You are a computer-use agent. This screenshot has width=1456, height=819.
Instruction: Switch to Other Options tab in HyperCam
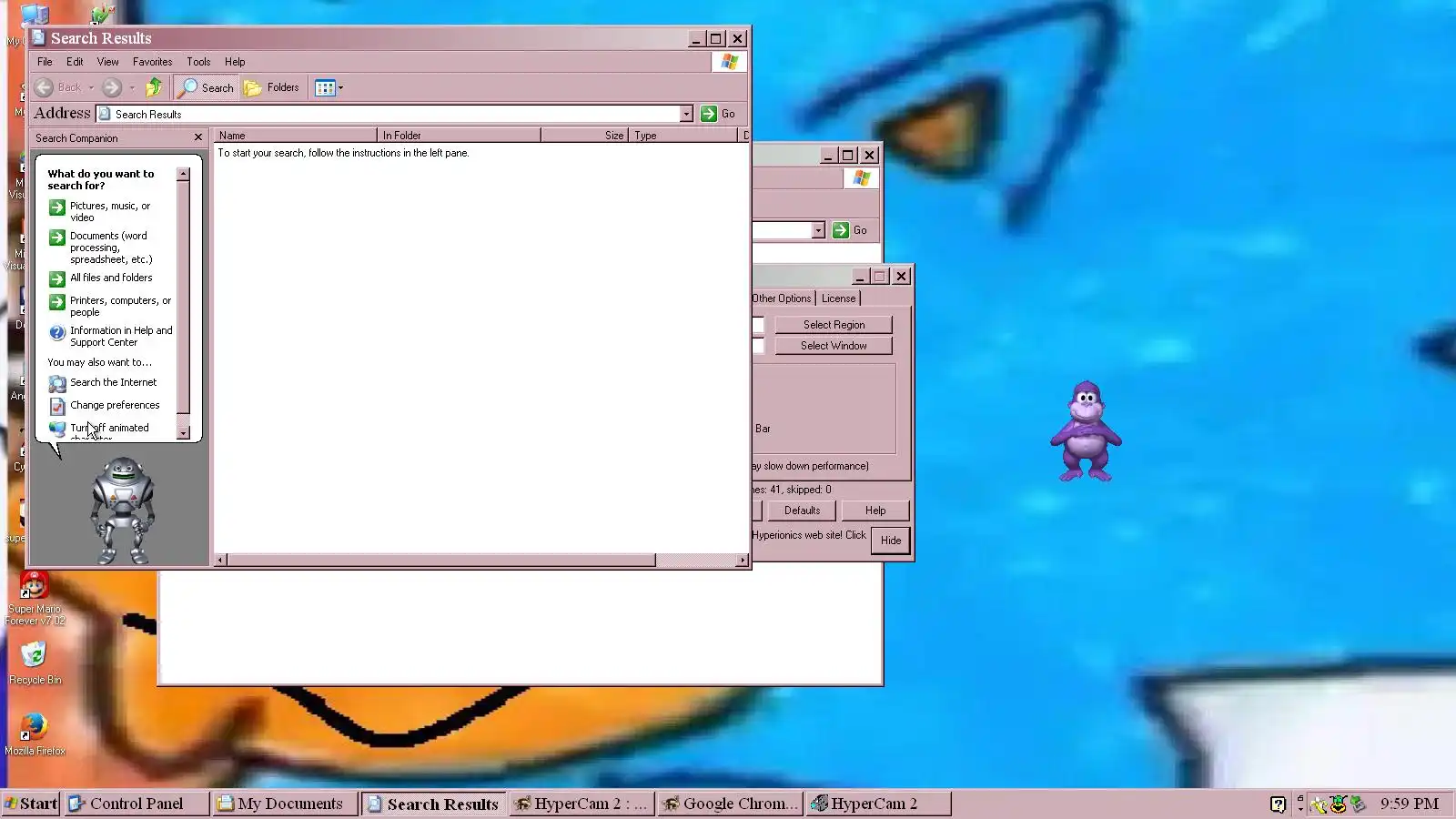[782, 298]
